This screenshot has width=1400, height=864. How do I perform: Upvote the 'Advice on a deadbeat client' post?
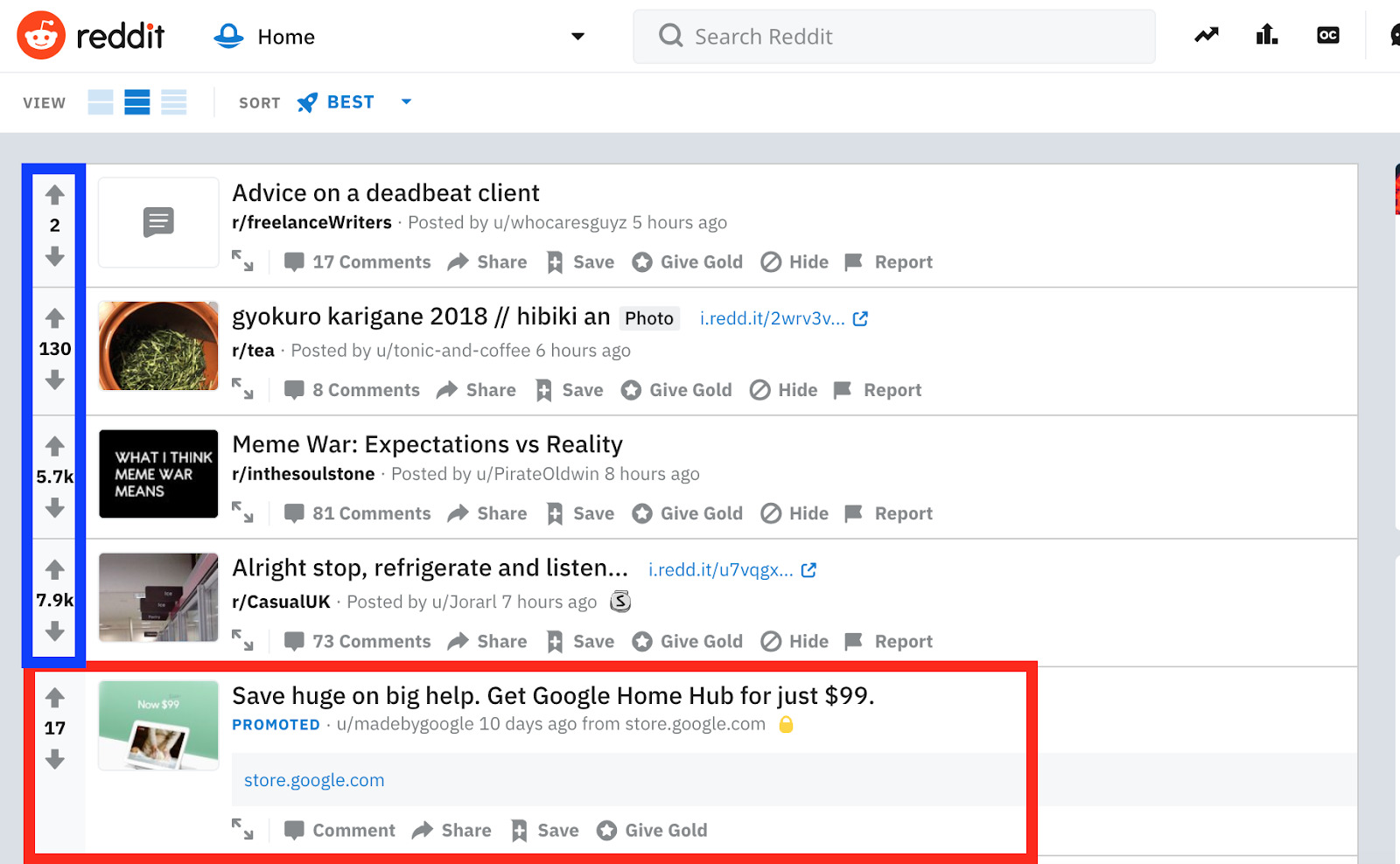(55, 194)
